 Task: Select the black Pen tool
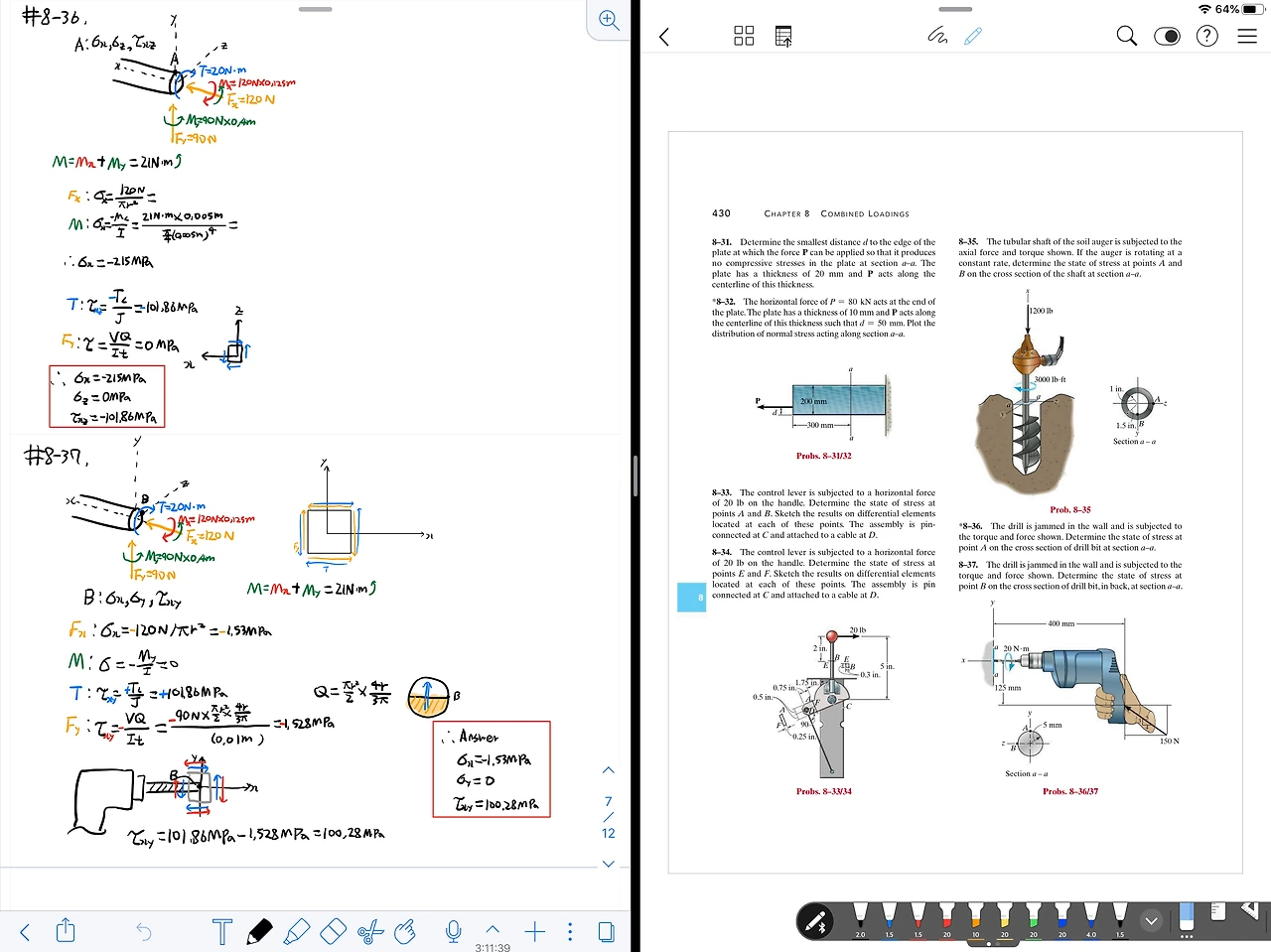259,931
